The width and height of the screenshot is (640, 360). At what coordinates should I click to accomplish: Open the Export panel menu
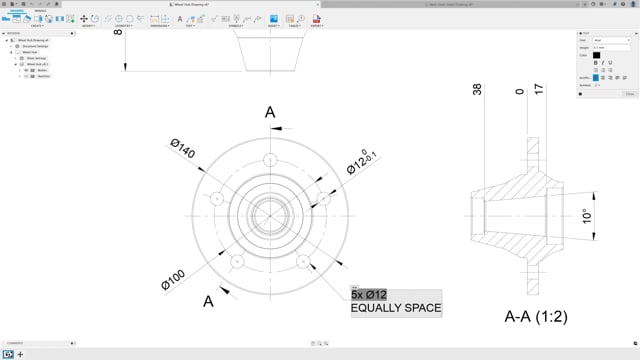(x=316, y=26)
